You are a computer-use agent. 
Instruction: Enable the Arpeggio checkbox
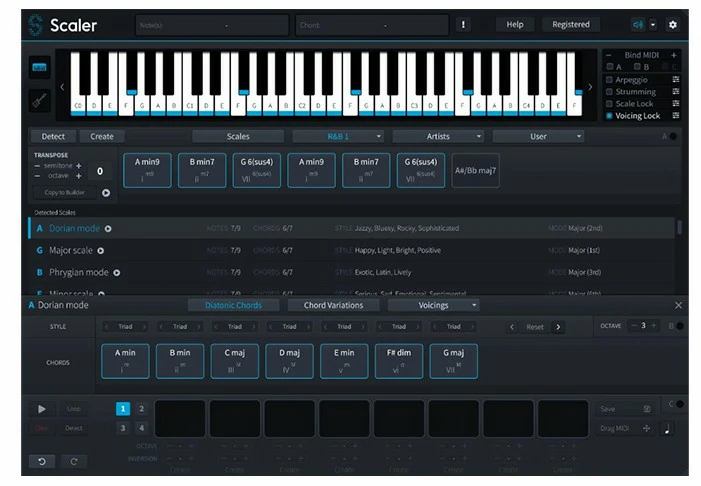(610, 79)
